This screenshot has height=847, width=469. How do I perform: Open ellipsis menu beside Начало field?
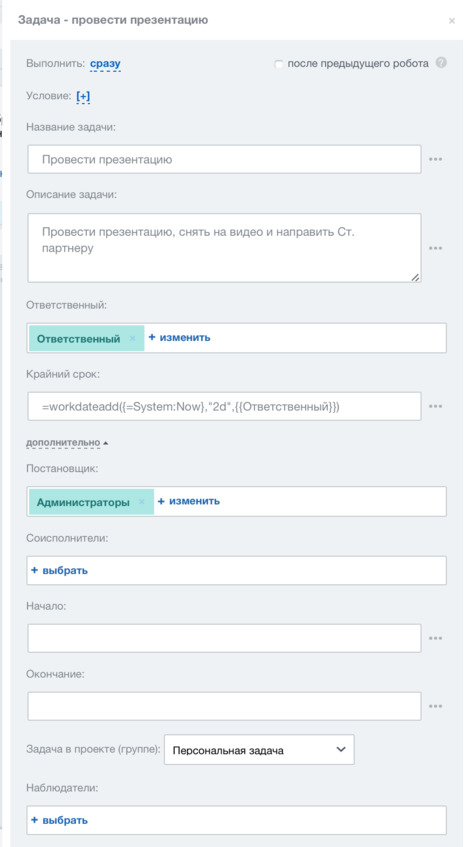point(436,638)
